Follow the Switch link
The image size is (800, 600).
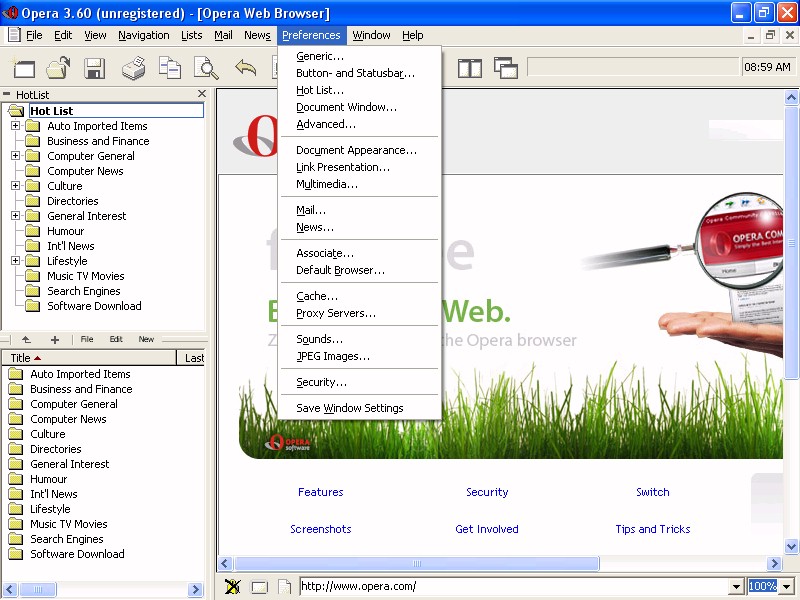coord(653,492)
